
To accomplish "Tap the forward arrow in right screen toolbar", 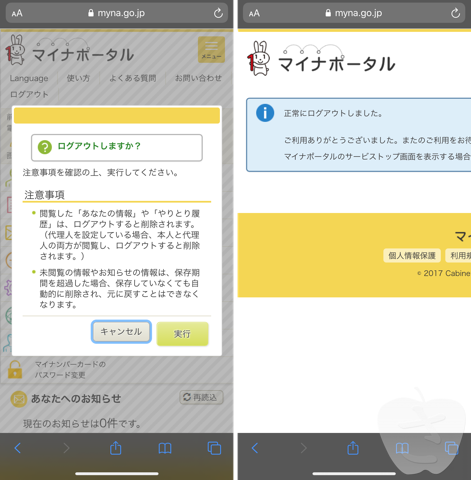I will tap(303, 448).
